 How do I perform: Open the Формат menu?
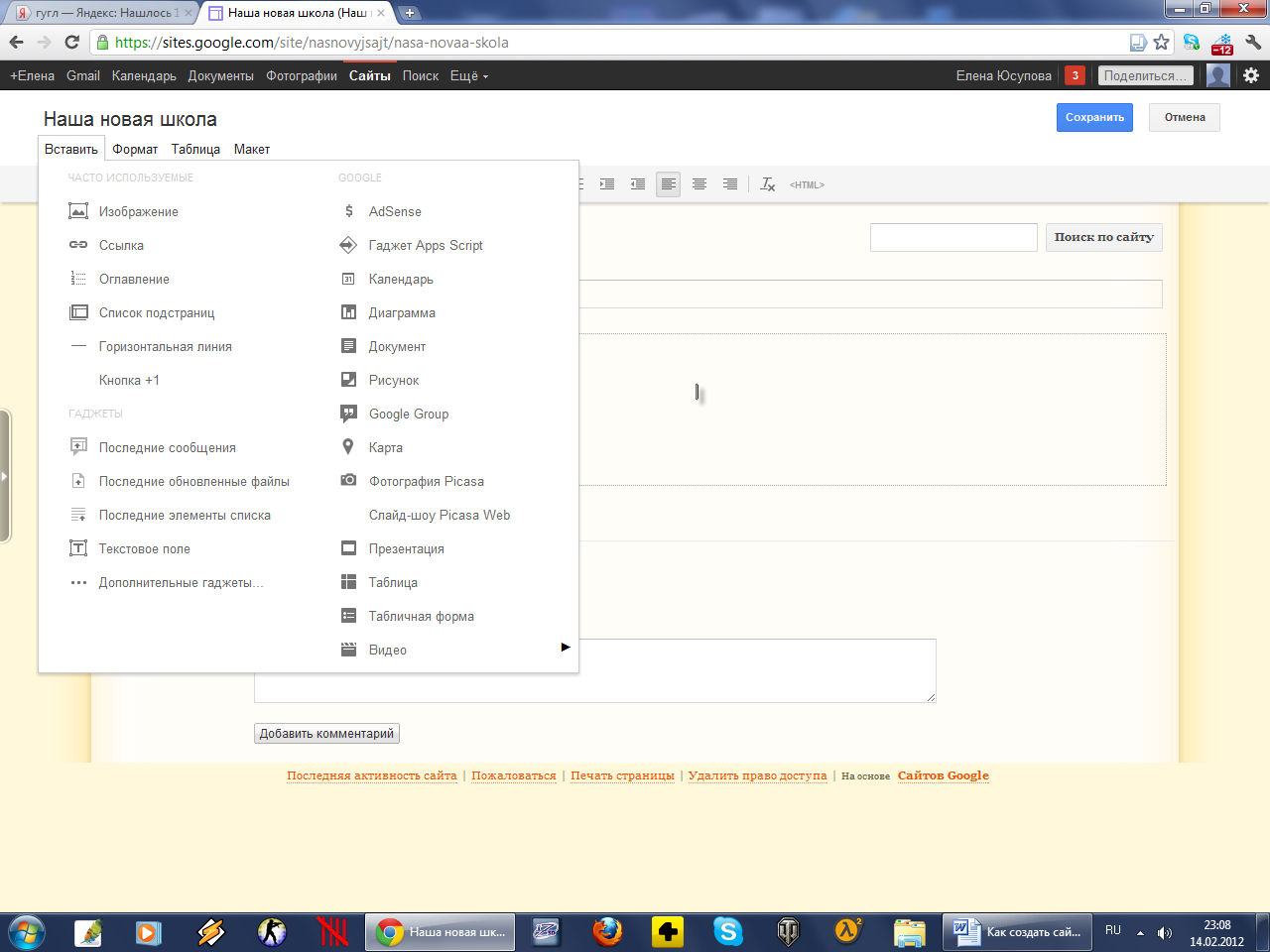[135, 149]
